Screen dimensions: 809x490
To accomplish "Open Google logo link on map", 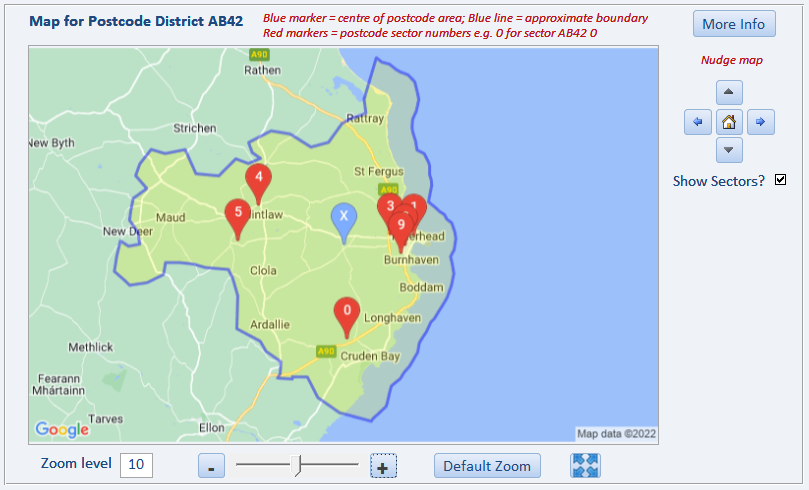I will 62,429.
